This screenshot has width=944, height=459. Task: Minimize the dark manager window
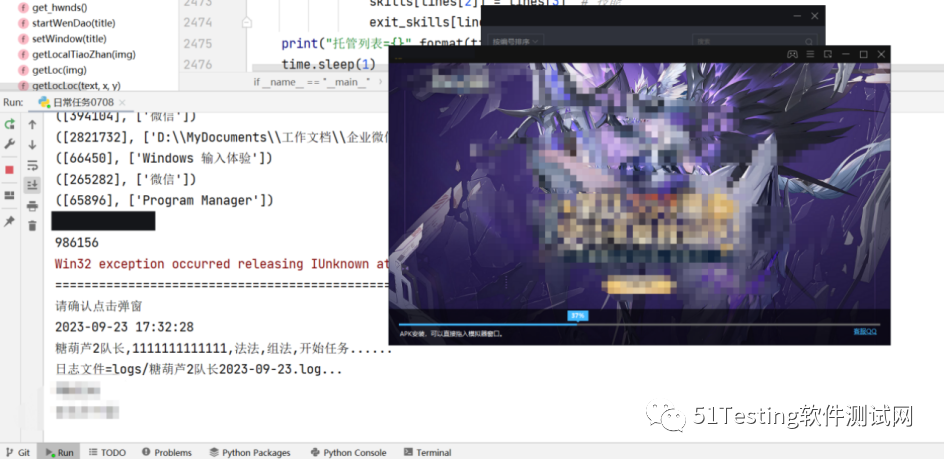click(796, 16)
